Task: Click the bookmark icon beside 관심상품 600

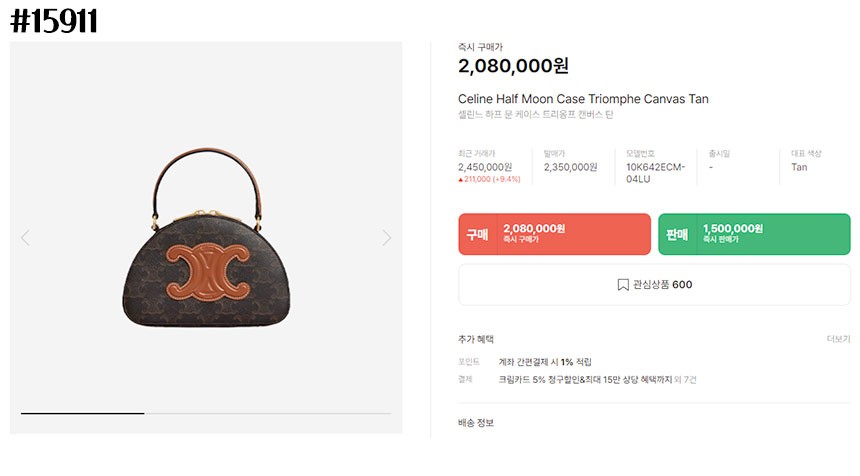Action: [623, 285]
